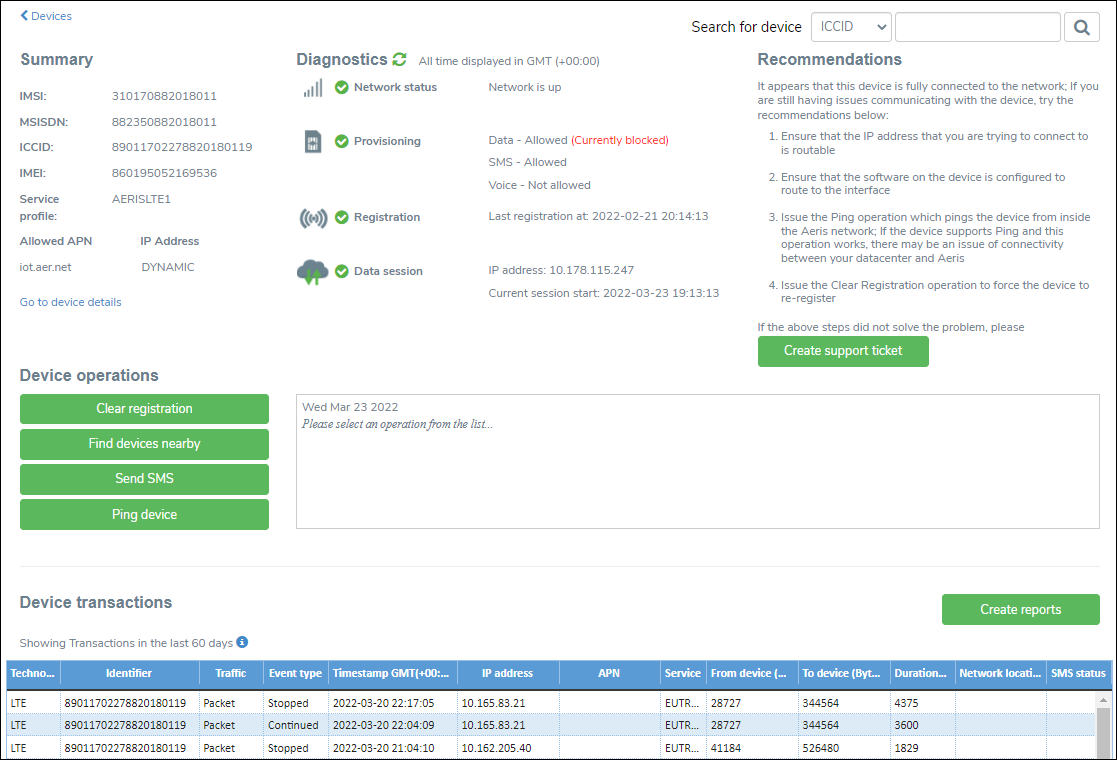Click the Send SMS button
The image size is (1117, 760).
click(145, 479)
